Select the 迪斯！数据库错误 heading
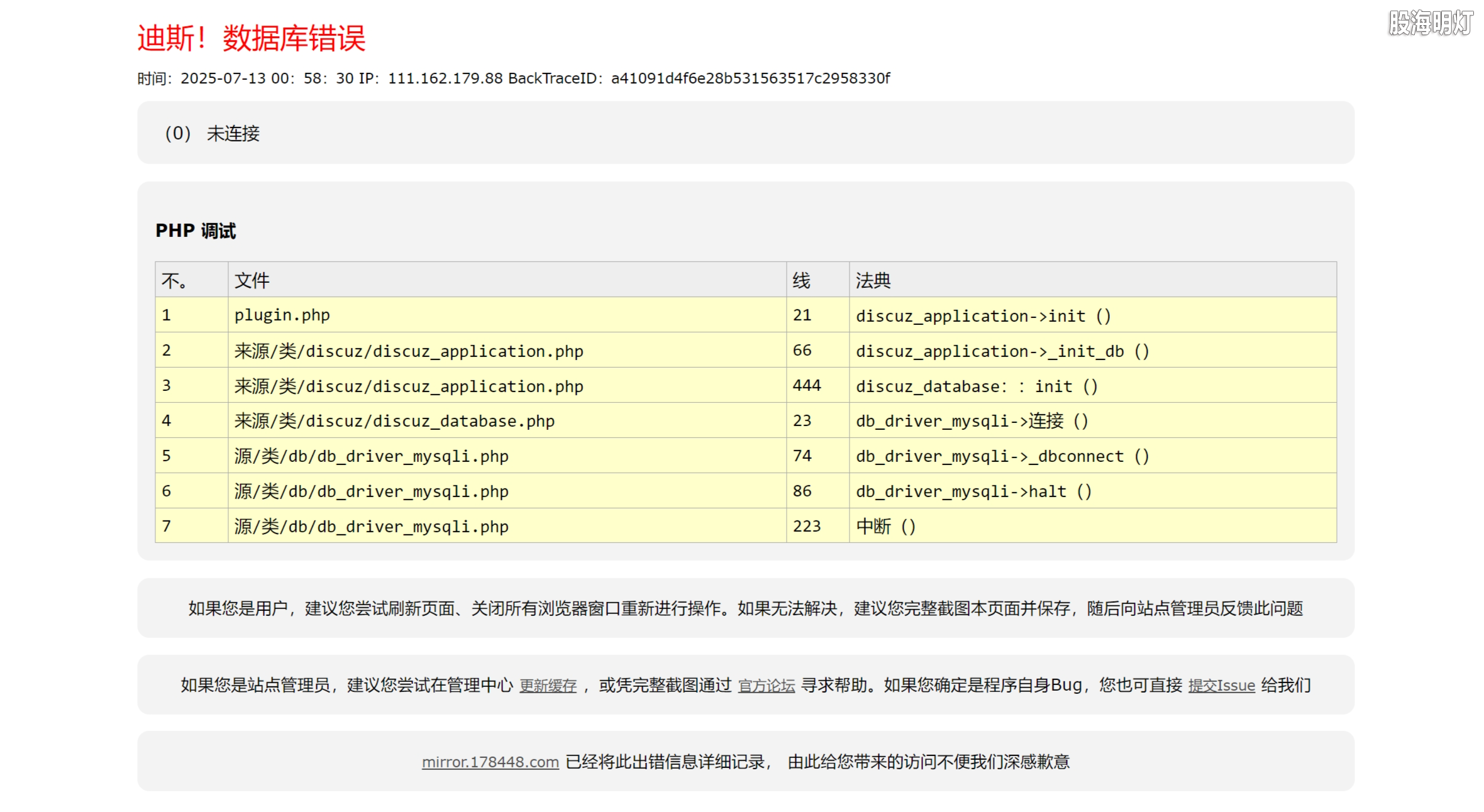Screen dimensions: 1484x812 252,38
